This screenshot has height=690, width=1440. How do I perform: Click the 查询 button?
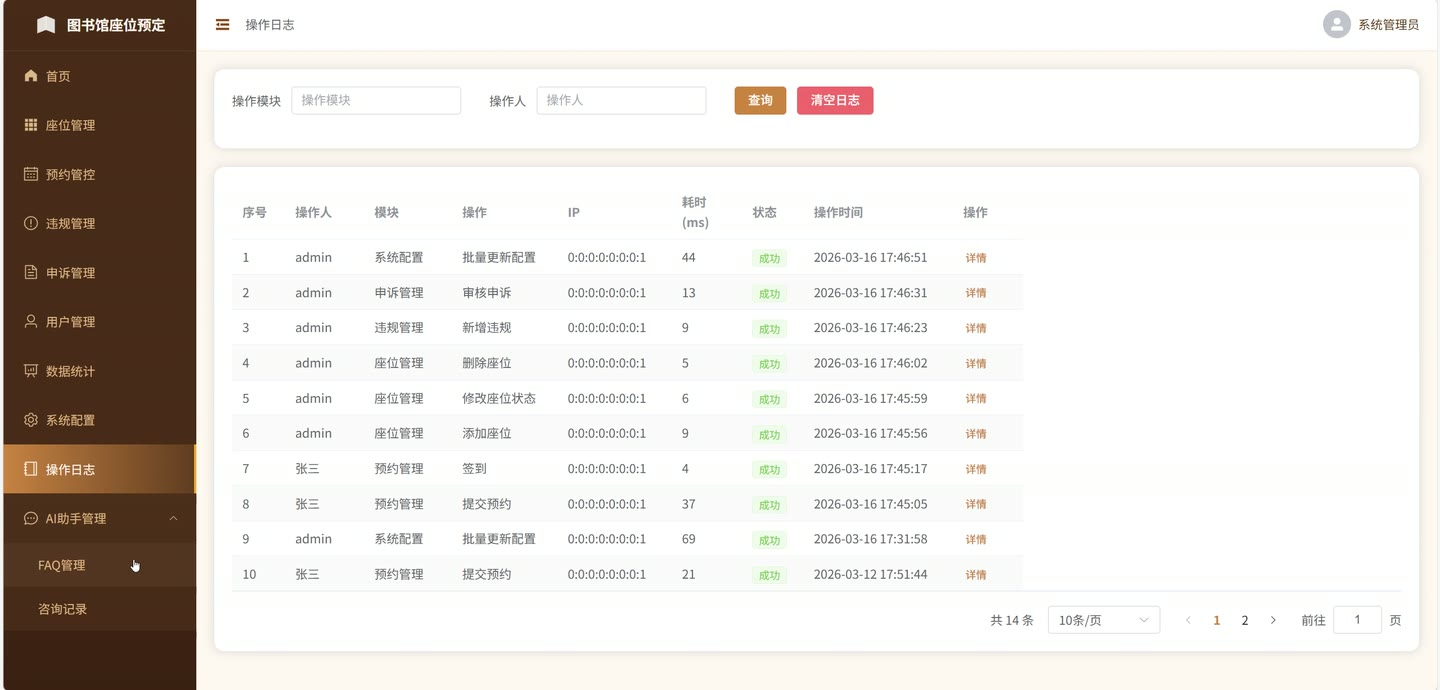[x=760, y=100]
